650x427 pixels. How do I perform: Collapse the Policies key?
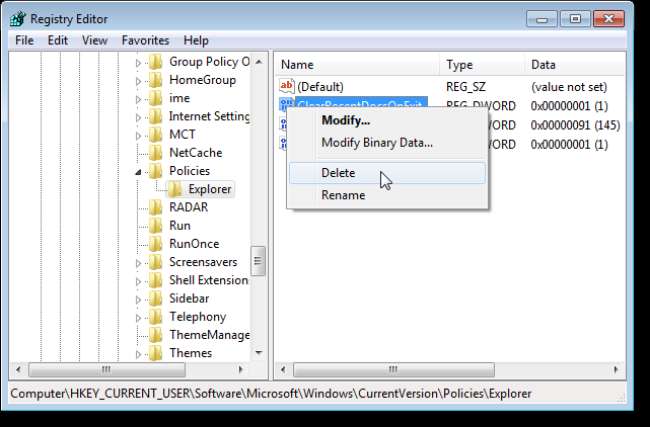[138, 172]
